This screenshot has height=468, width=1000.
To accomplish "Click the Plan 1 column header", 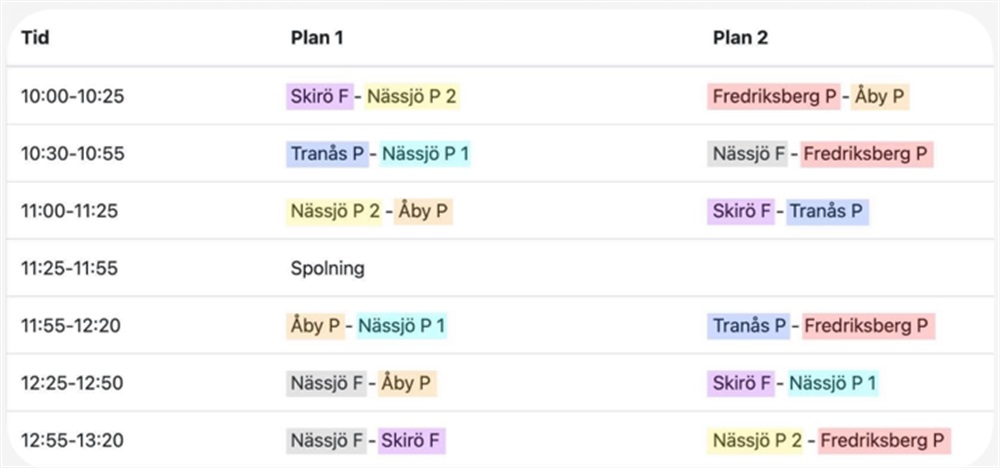I will coord(316,38).
